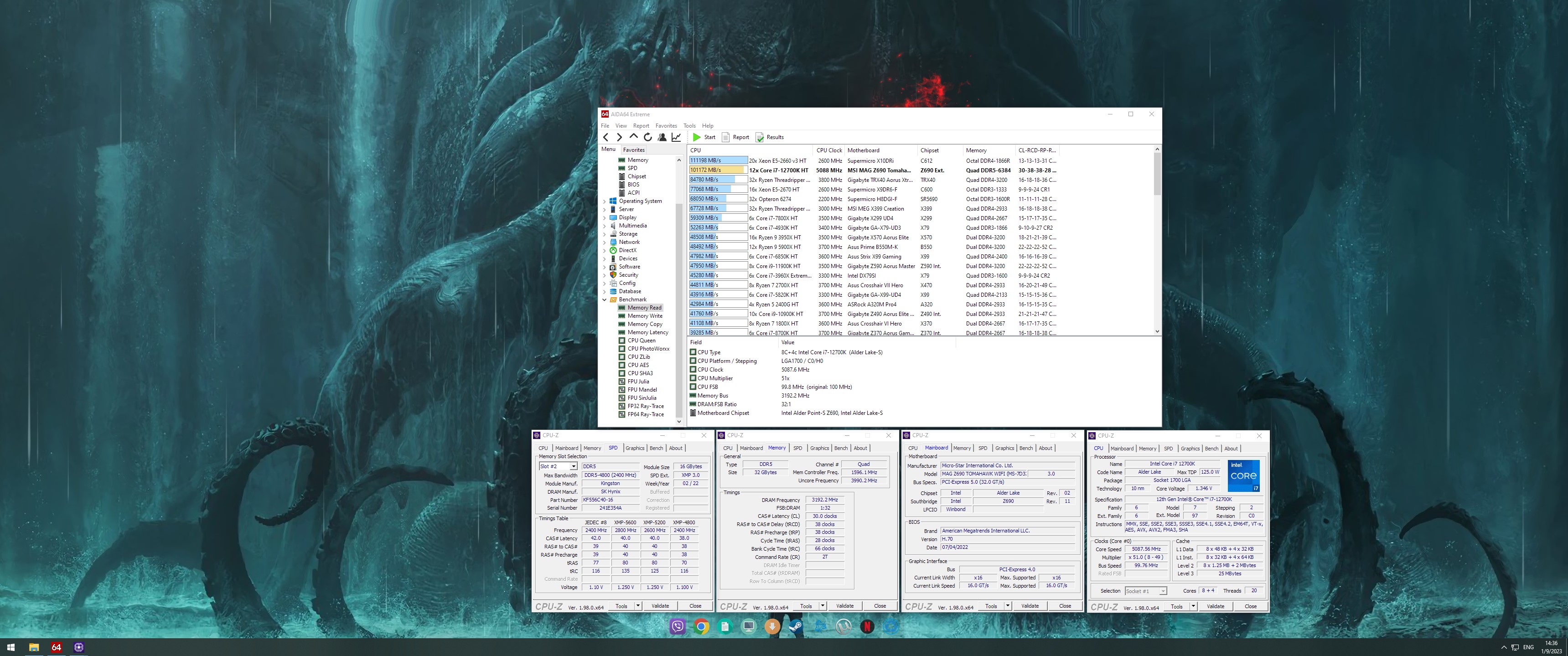Image resolution: width=1568 pixels, height=656 pixels.
Task: Select Memory Write benchmark in the tree
Action: pos(645,316)
